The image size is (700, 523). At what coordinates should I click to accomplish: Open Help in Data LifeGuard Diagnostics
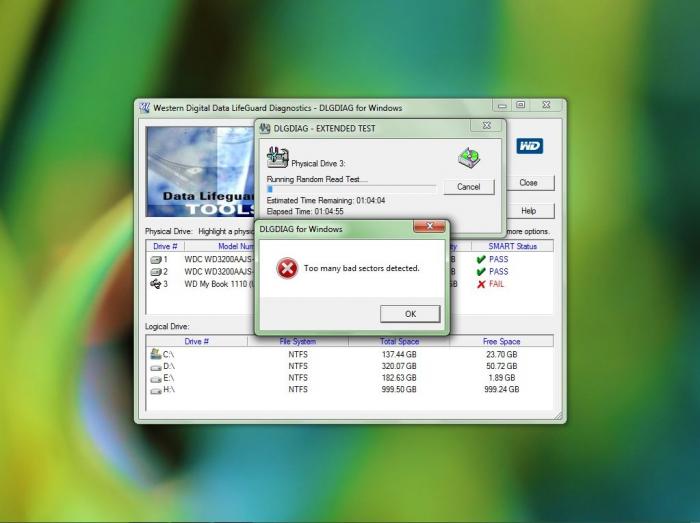click(528, 211)
